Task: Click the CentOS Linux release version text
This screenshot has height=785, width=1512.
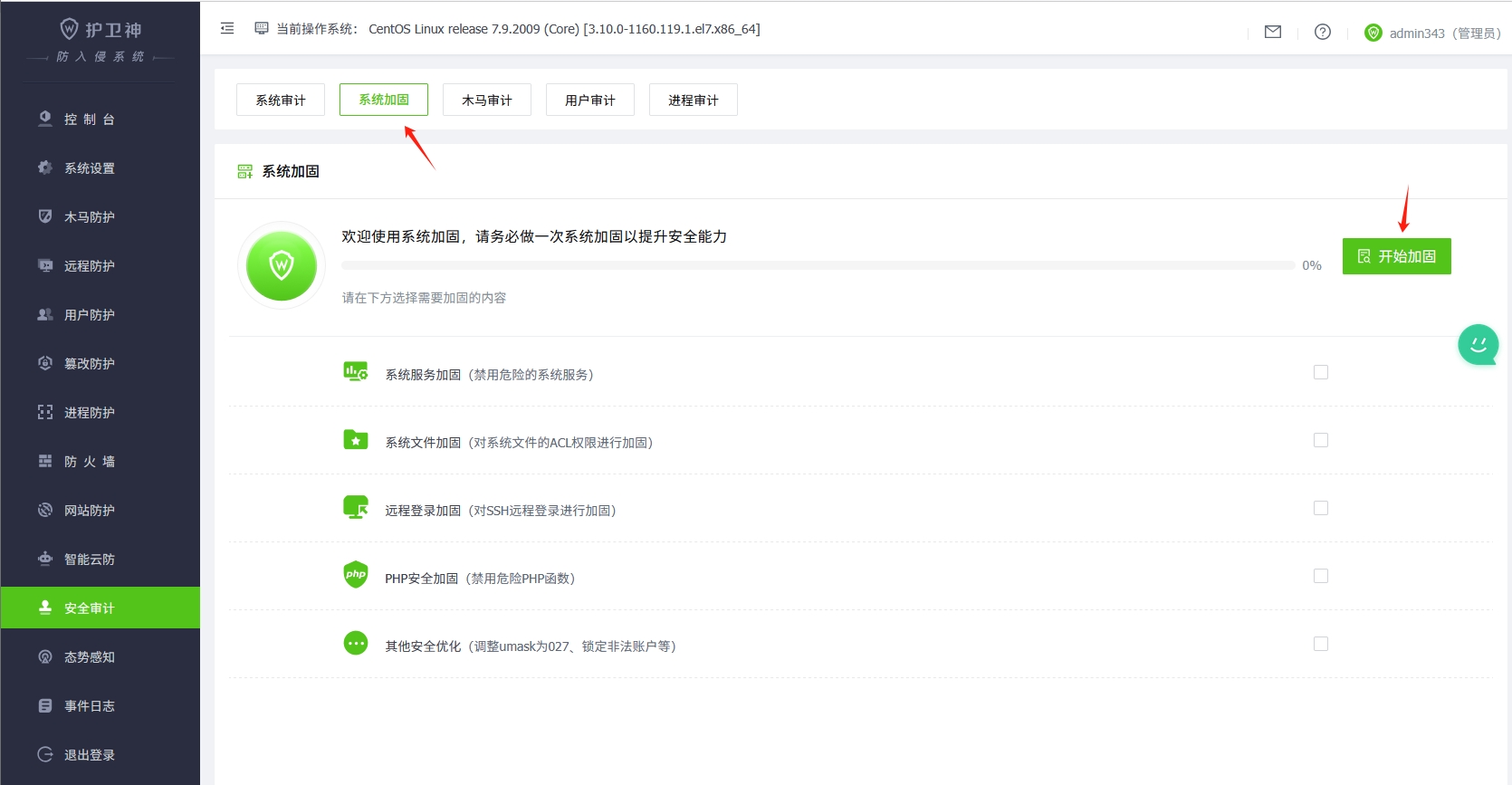Action: click(x=564, y=29)
